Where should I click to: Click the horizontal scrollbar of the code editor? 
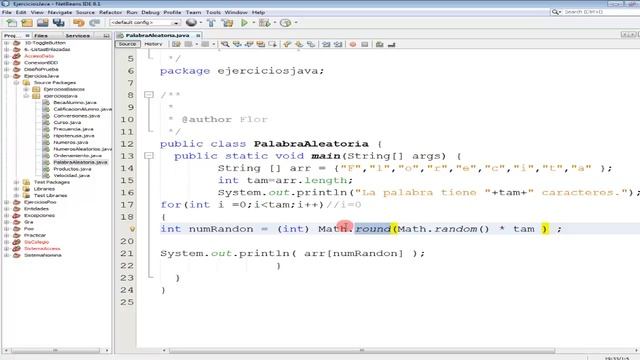tap(362, 350)
